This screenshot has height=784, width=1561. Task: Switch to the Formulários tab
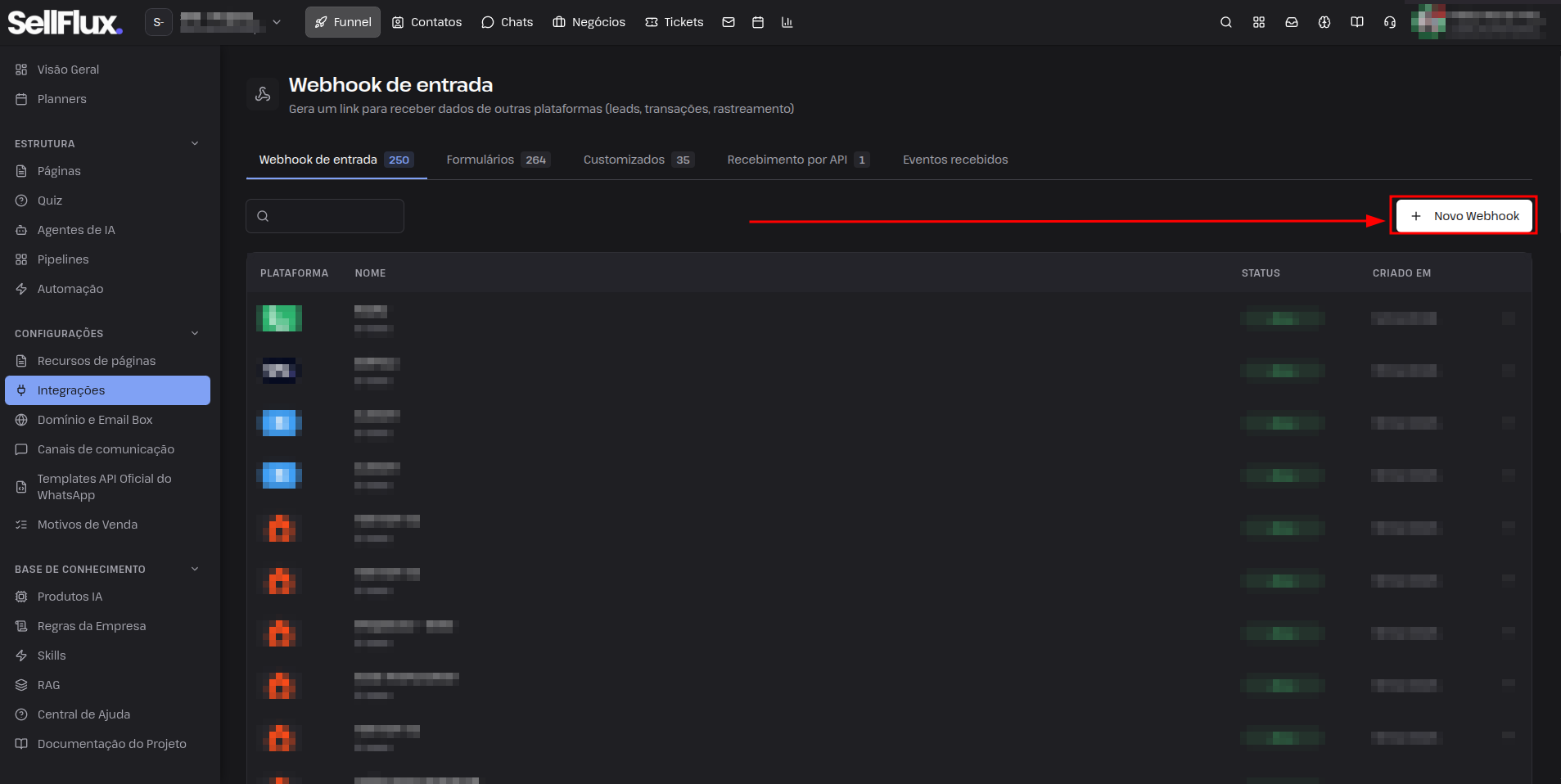click(498, 160)
